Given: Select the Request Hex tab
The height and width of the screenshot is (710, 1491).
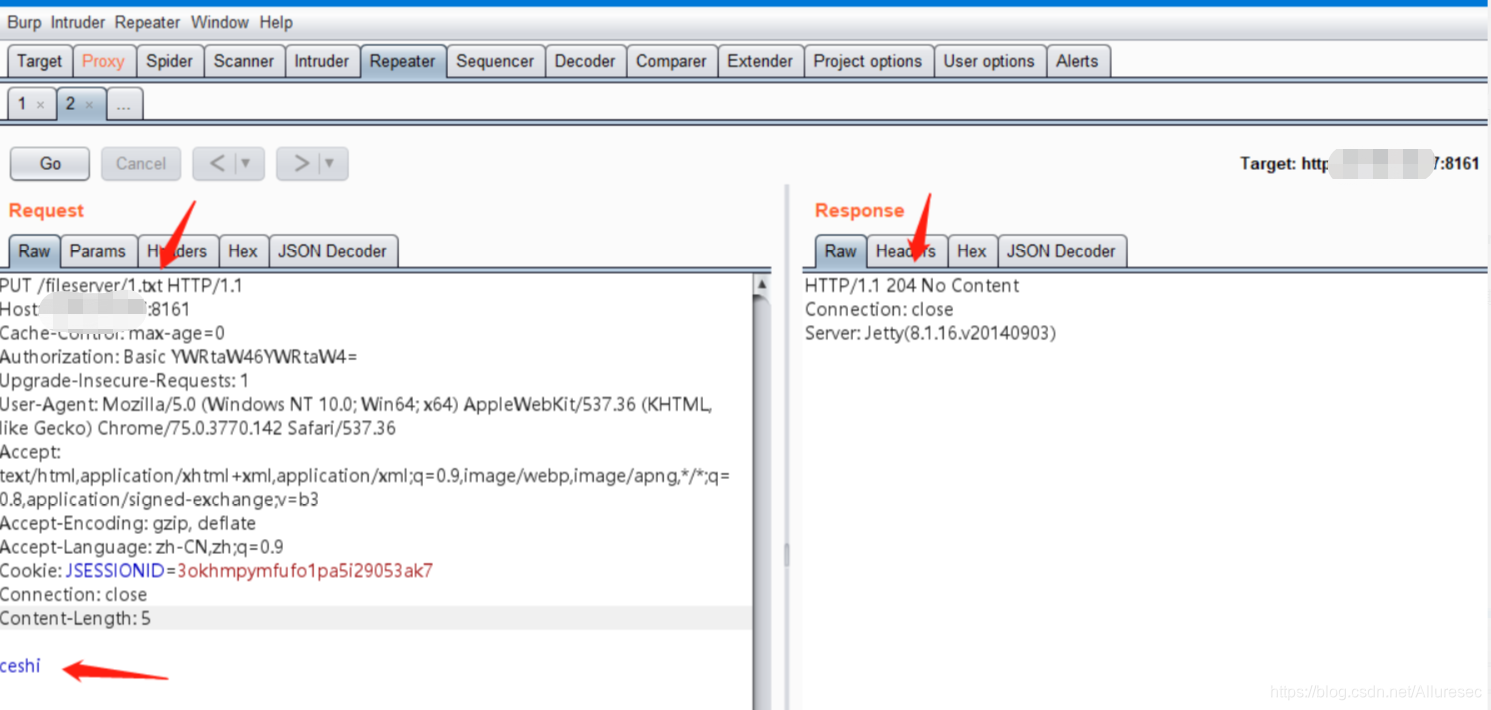Looking at the screenshot, I should coord(243,251).
